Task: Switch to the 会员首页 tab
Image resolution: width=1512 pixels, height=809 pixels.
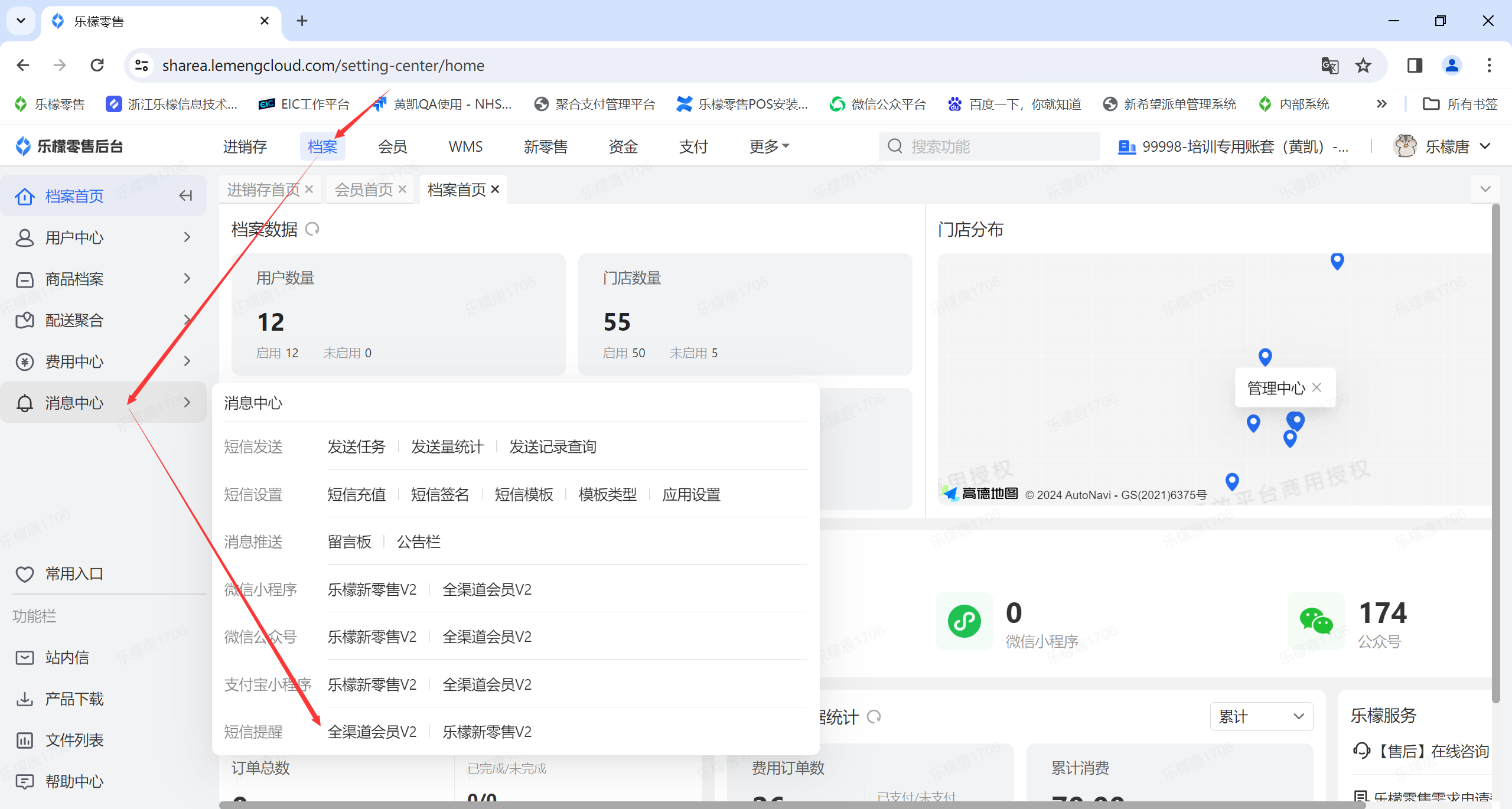Action: (x=364, y=190)
